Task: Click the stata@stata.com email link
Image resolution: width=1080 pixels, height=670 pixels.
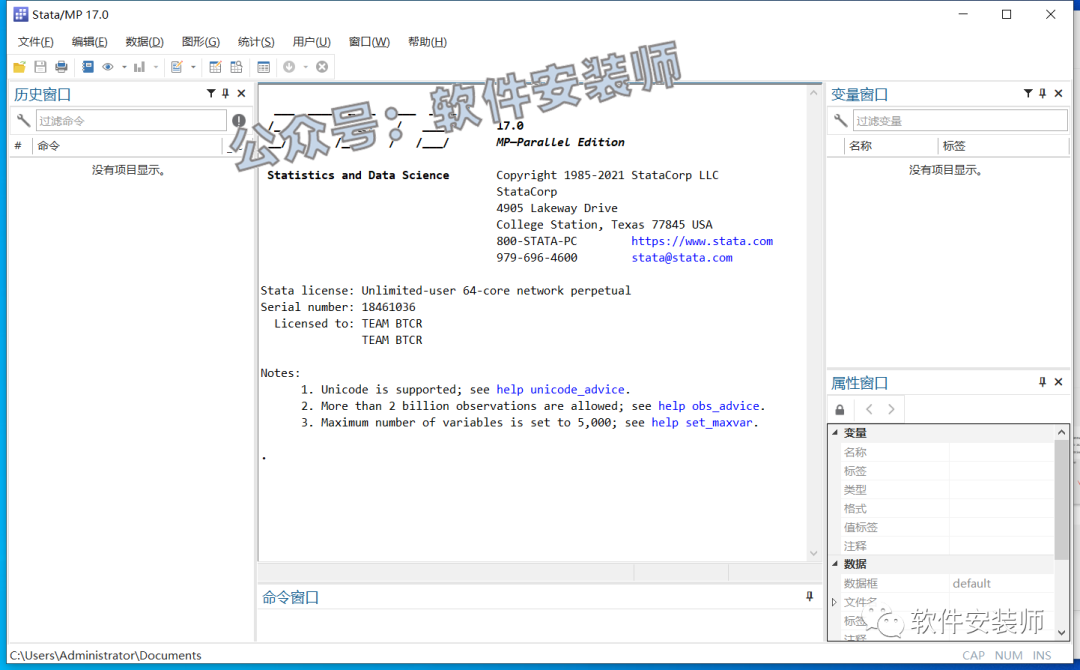Action: (x=682, y=258)
